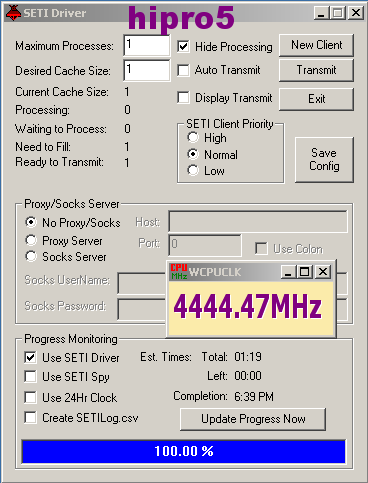Maximize the WCPUCLK window
The width and height of the screenshot is (368, 483).
305,272
